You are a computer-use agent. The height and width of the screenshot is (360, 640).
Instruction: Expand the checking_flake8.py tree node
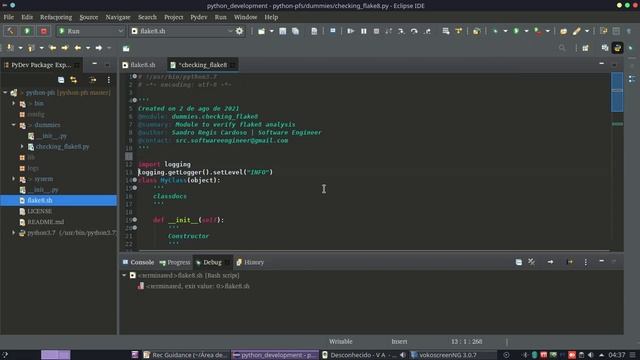[x=22, y=146]
